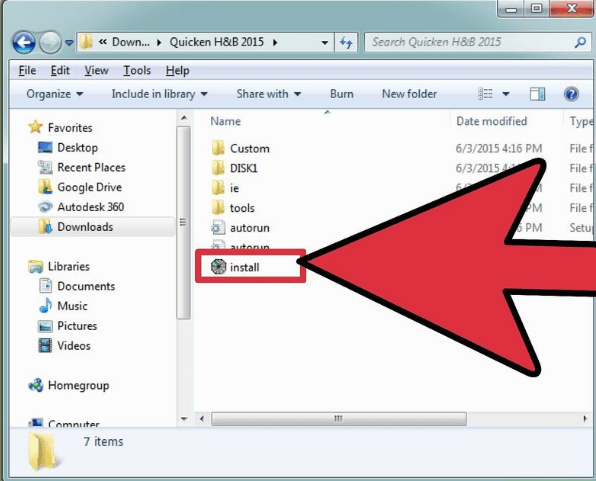Click Custom's date 6/3/2015 4:16 PM

[x=499, y=149]
